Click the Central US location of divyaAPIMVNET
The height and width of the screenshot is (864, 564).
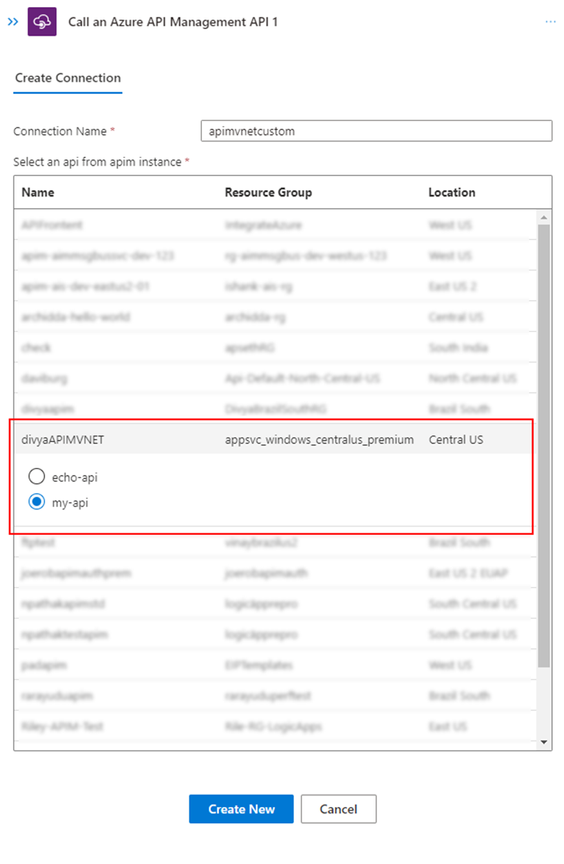455,440
